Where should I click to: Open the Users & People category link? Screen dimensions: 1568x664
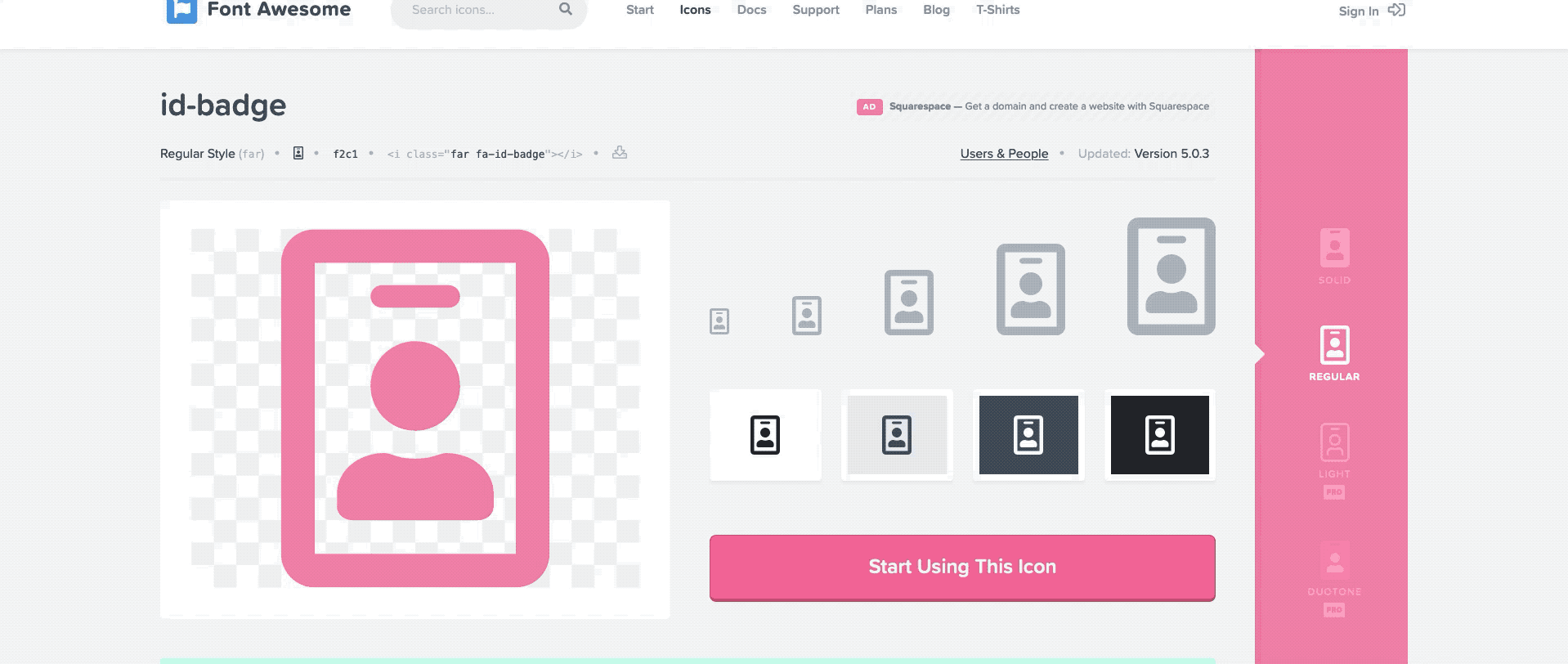pos(1004,154)
